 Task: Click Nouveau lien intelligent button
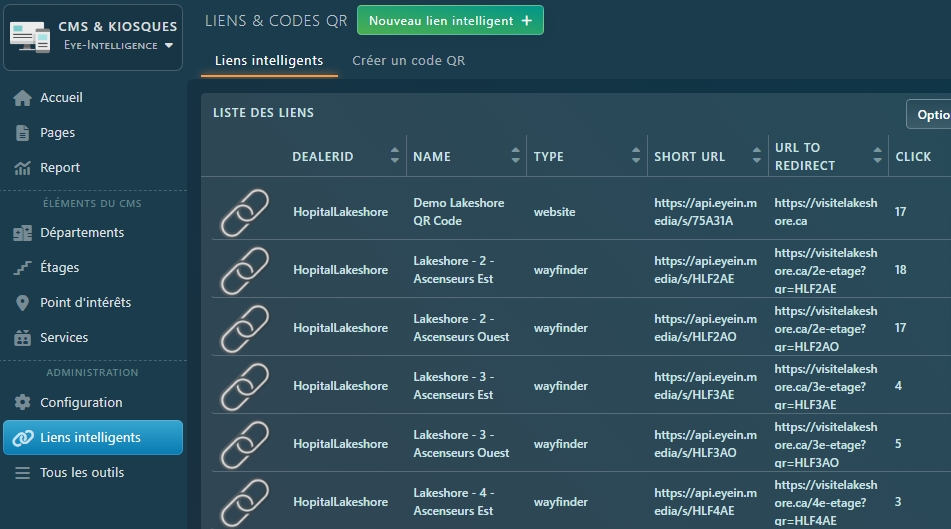coord(450,21)
